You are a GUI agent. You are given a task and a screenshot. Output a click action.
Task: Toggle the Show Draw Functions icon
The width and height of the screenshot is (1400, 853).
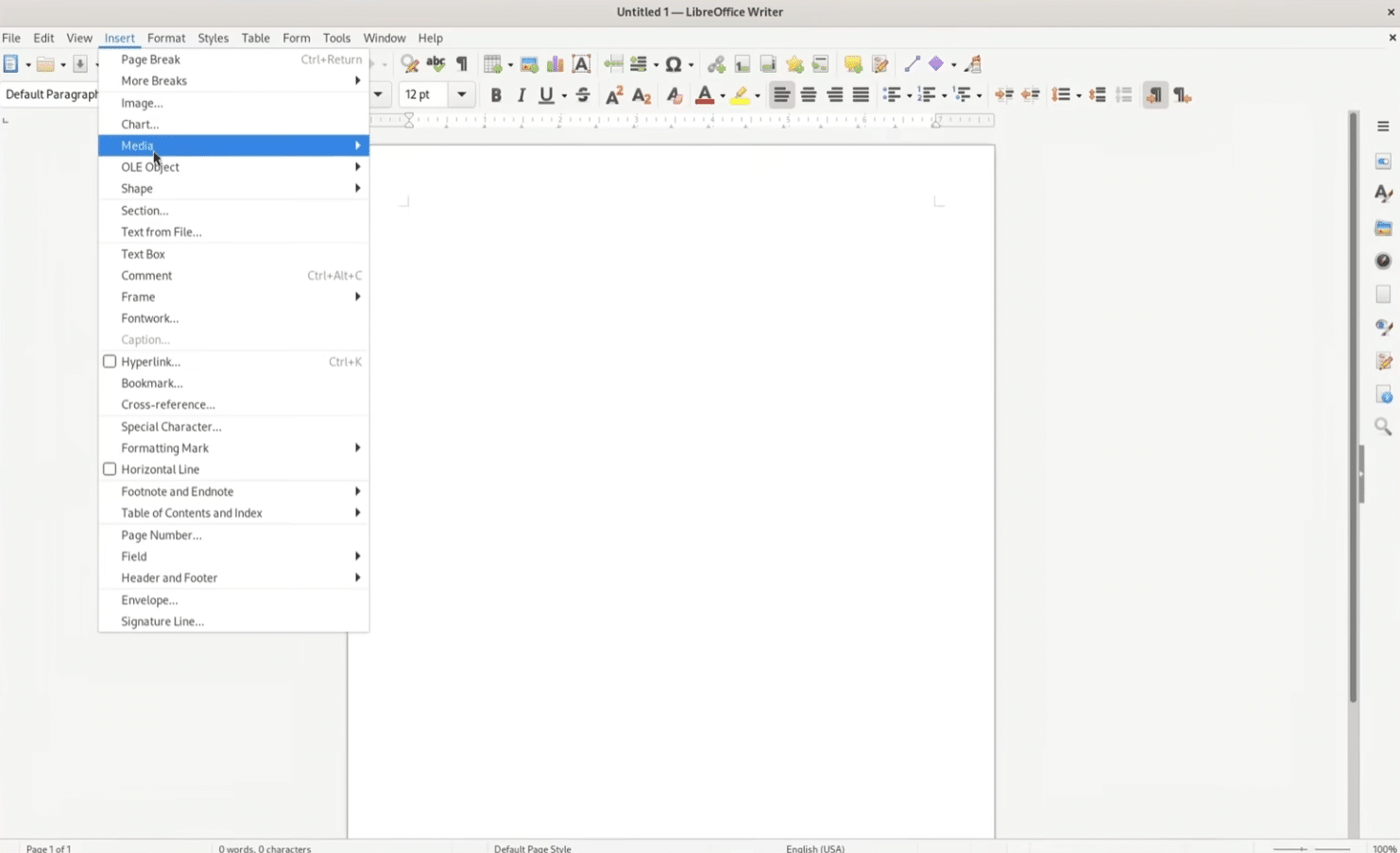(x=973, y=64)
